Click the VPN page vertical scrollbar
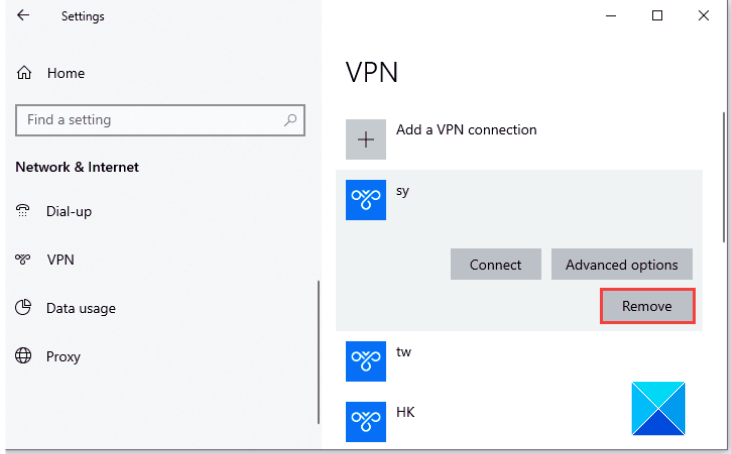Viewport: 731px width, 454px height. click(723, 180)
